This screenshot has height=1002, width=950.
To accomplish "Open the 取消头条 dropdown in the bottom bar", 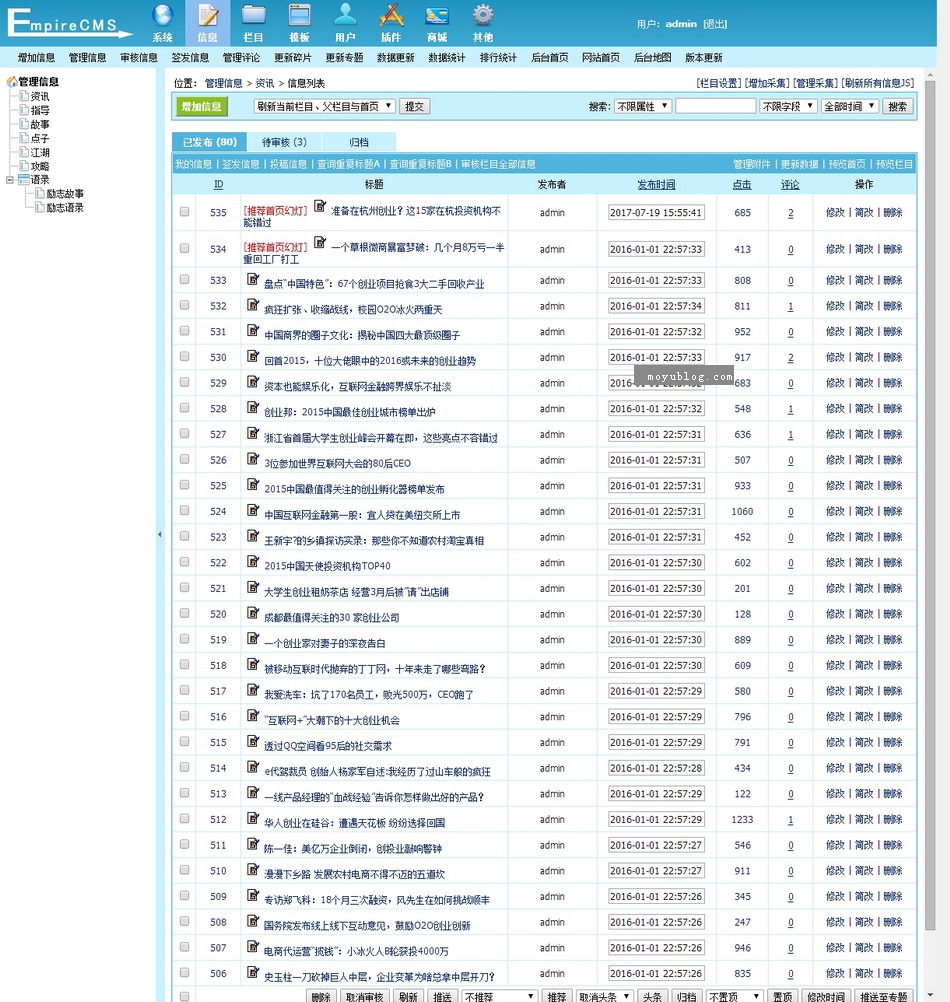I will [x=604, y=996].
